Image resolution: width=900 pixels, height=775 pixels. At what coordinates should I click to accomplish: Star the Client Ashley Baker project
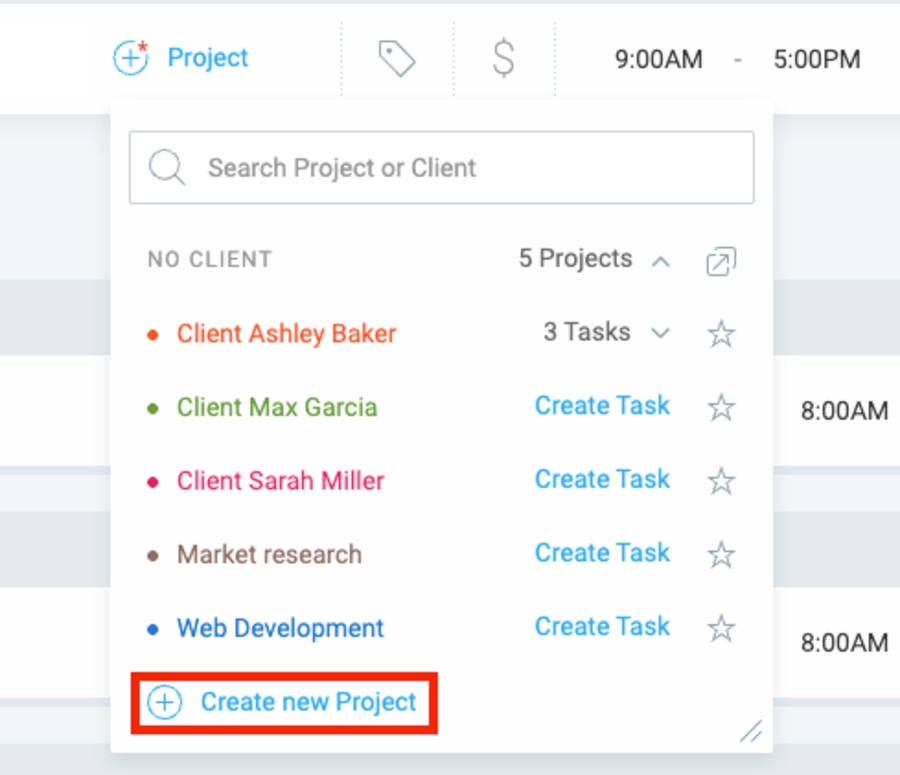[x=721, y=334]
